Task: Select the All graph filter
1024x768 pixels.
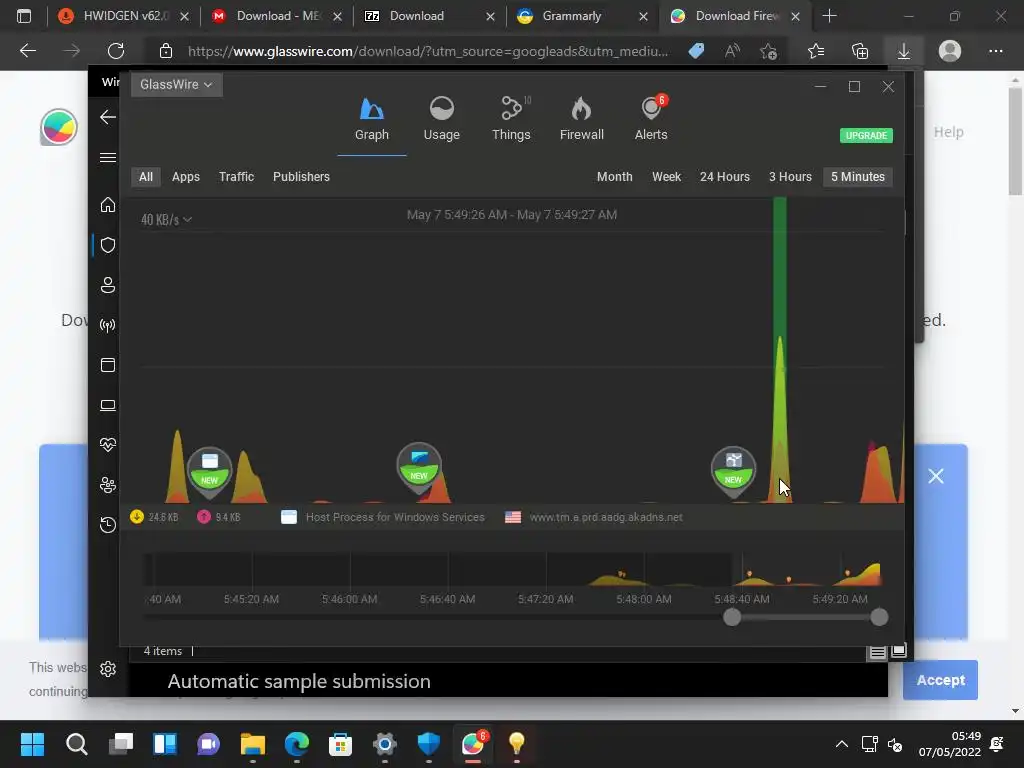Action: coord(146,176)
